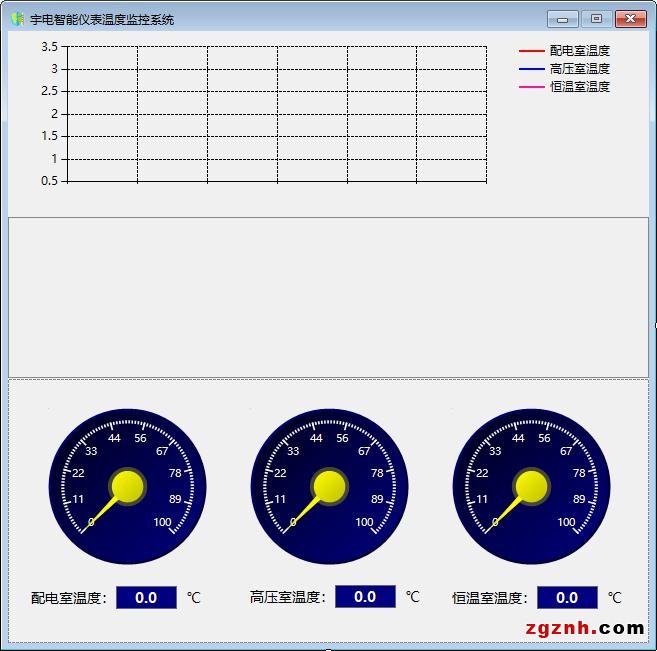Minimize the monitoring window

pos(563,19)
